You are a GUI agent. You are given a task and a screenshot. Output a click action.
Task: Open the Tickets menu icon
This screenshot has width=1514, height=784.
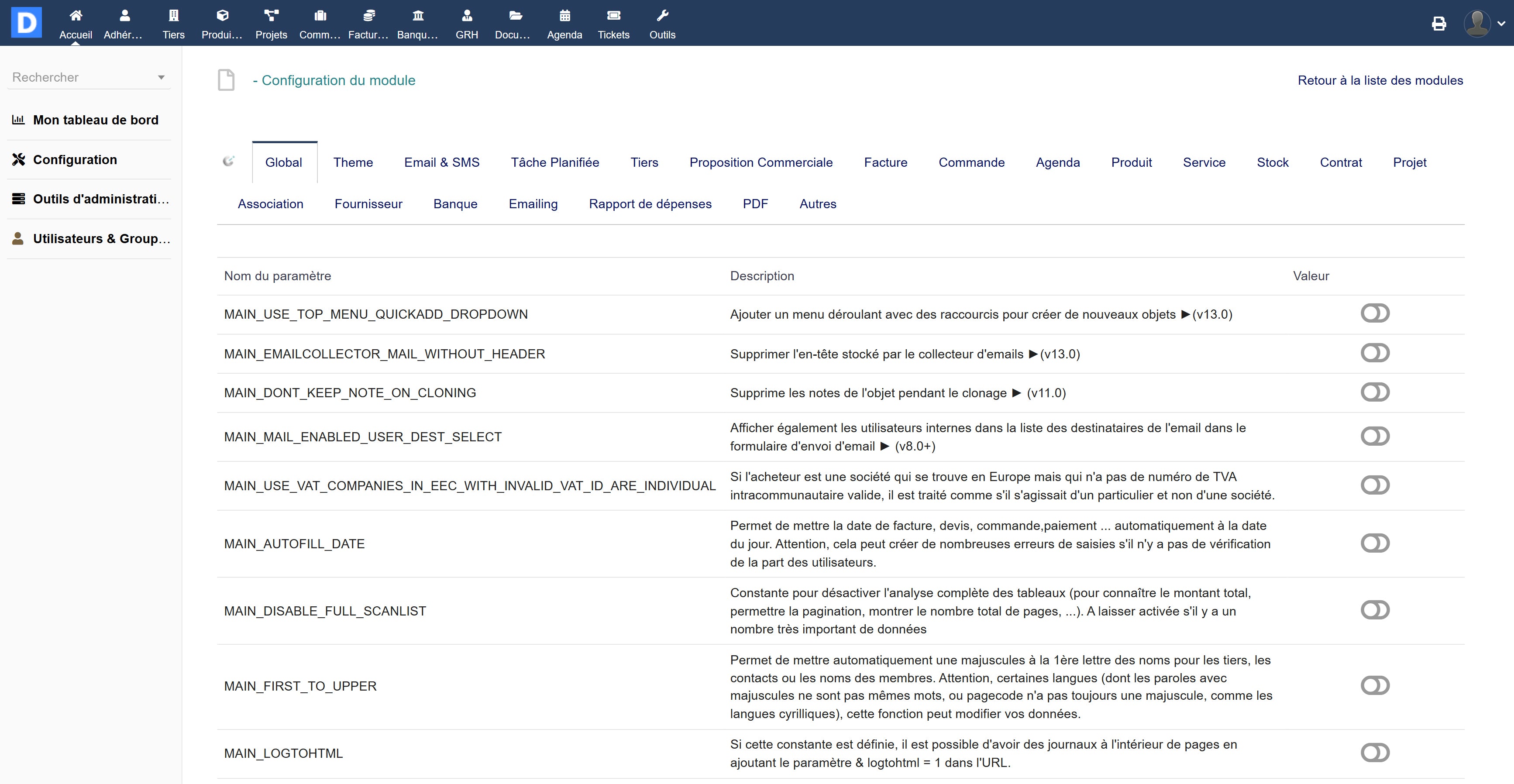(613, 16)
